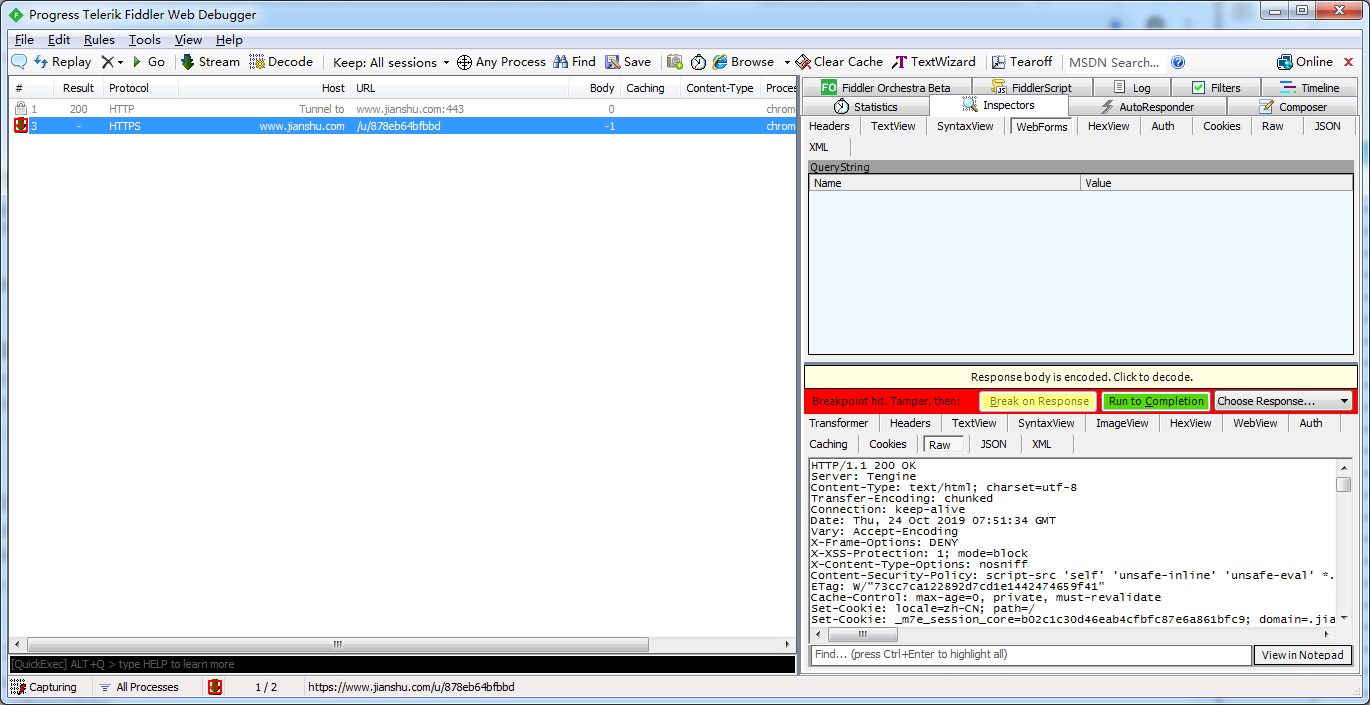The image size is (1370, 705).
Task: Open the Tools menu
Action: click(145, 40)
